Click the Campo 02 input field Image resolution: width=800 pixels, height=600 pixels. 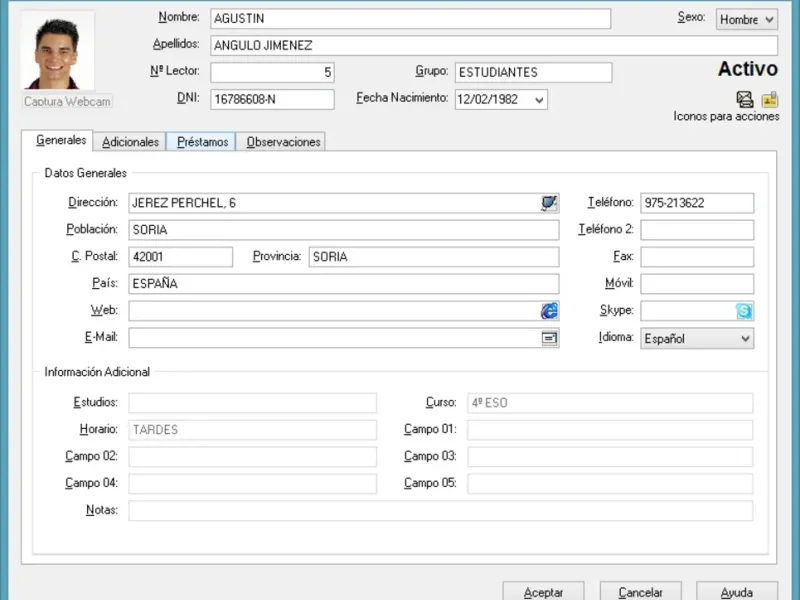coord(253,457)
